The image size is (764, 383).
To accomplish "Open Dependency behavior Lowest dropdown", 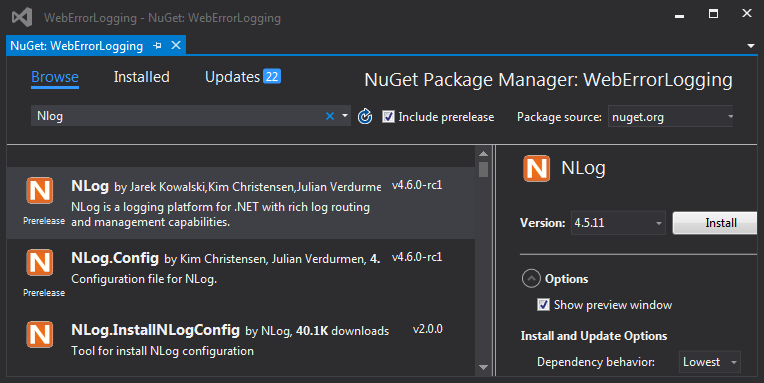I will point(709,362).
